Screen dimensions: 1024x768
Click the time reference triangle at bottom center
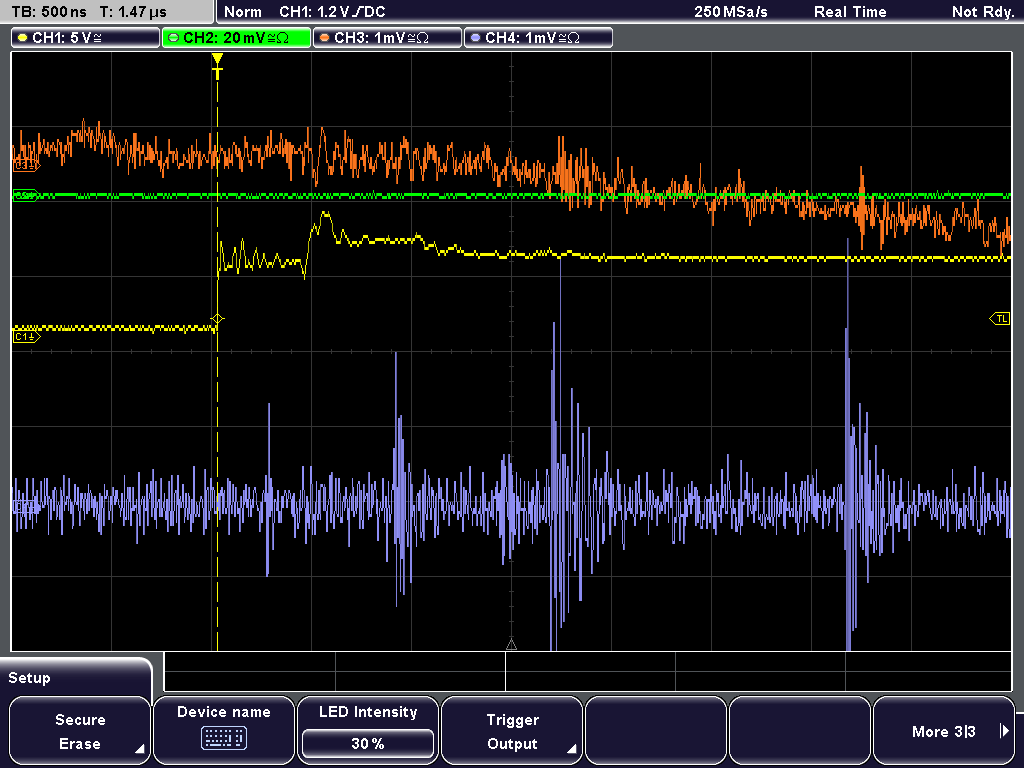coord(511,645)
